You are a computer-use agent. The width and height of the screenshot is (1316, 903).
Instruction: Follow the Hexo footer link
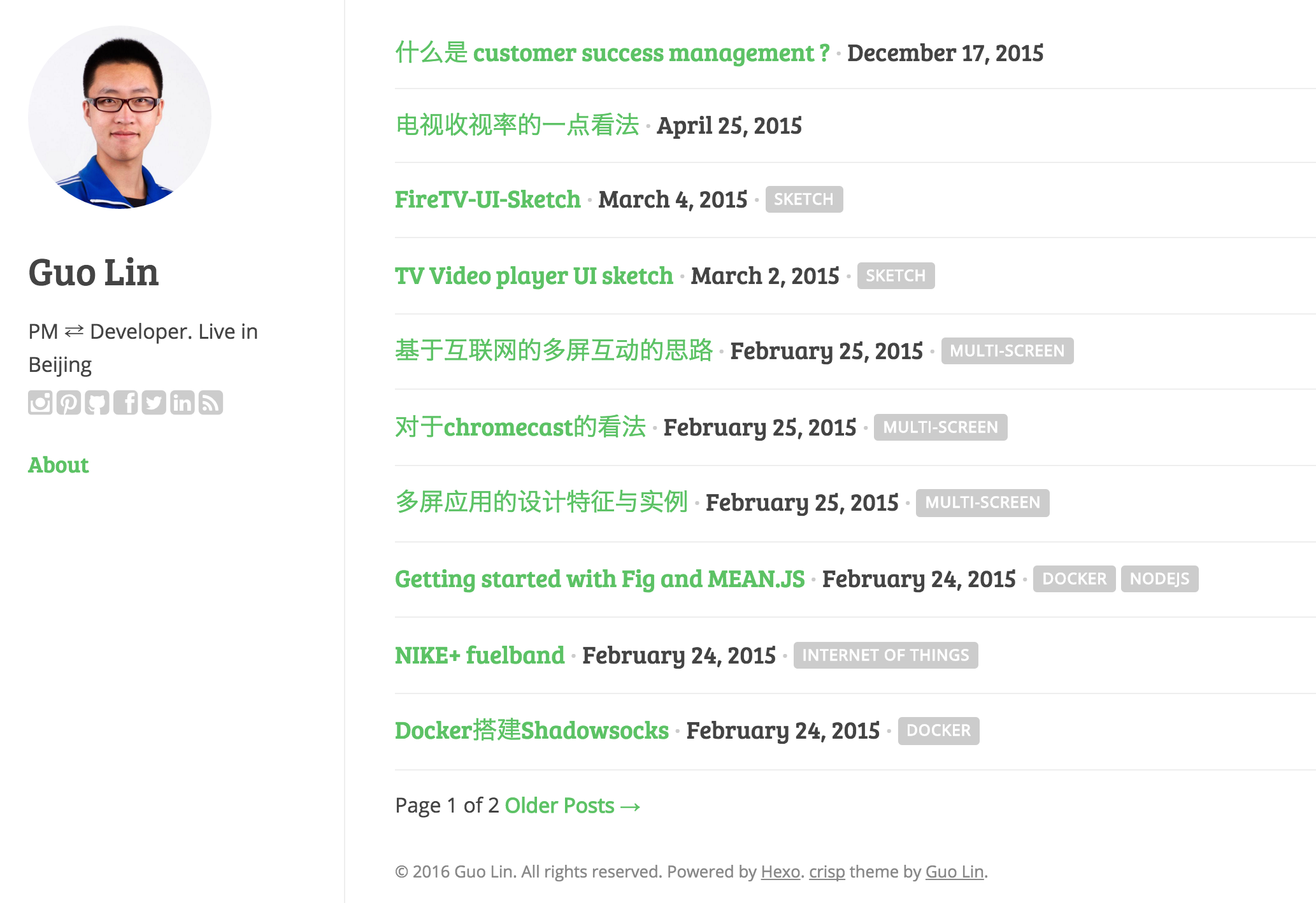tap(780, 872)
